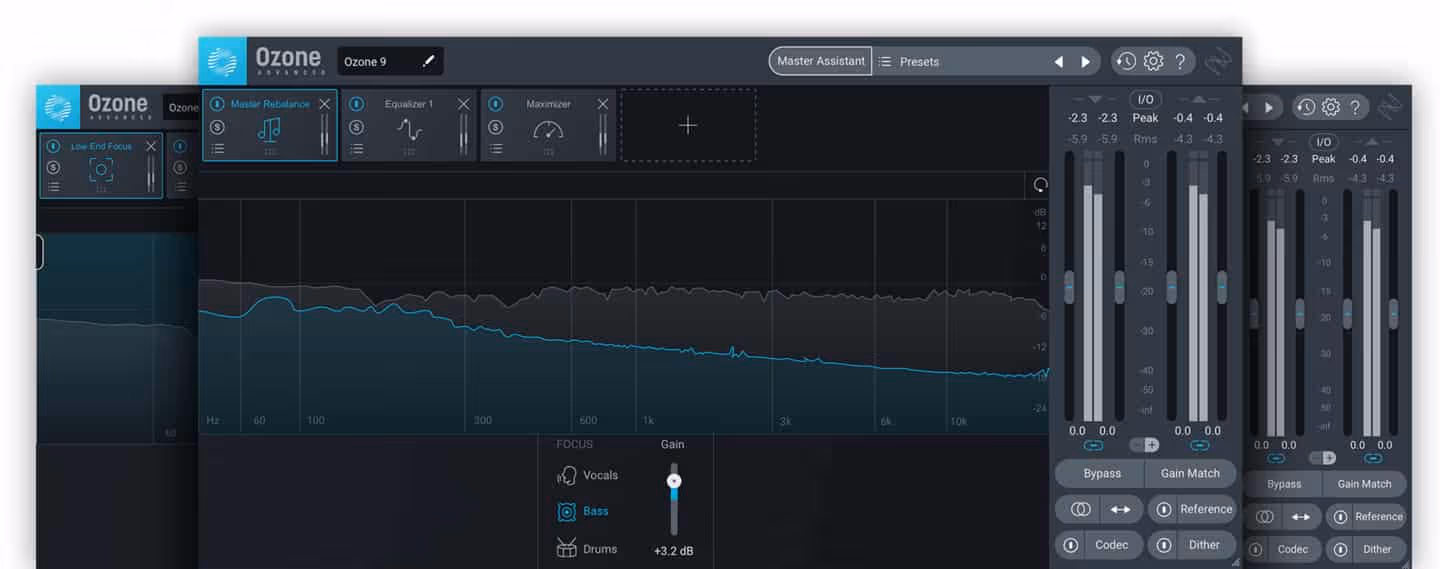Open settings gear in the front window
The height and width of the screenshot is (569, 1440).
1153,61
